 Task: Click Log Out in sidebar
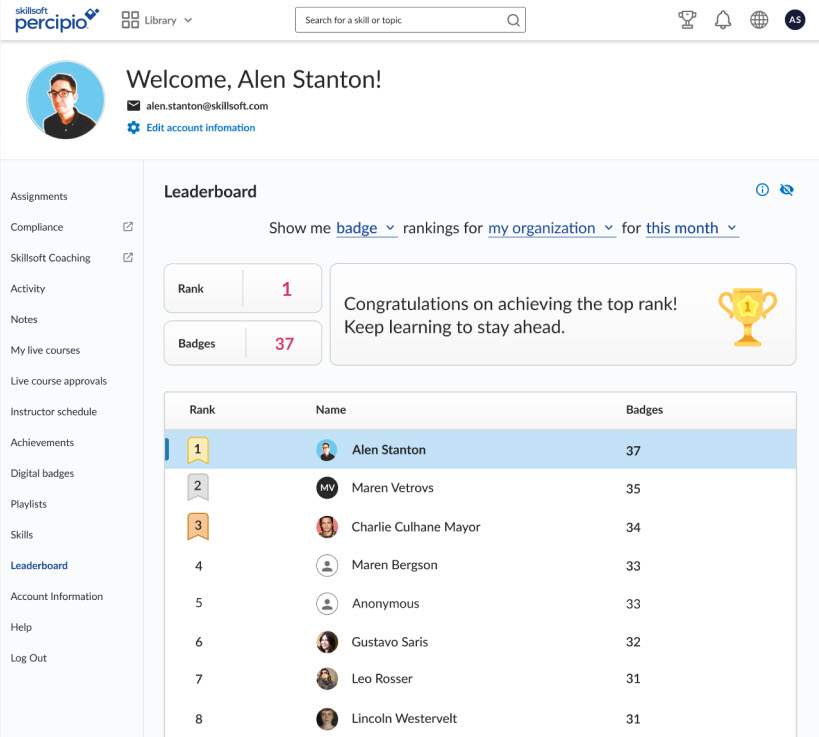[x=29, y=658]
